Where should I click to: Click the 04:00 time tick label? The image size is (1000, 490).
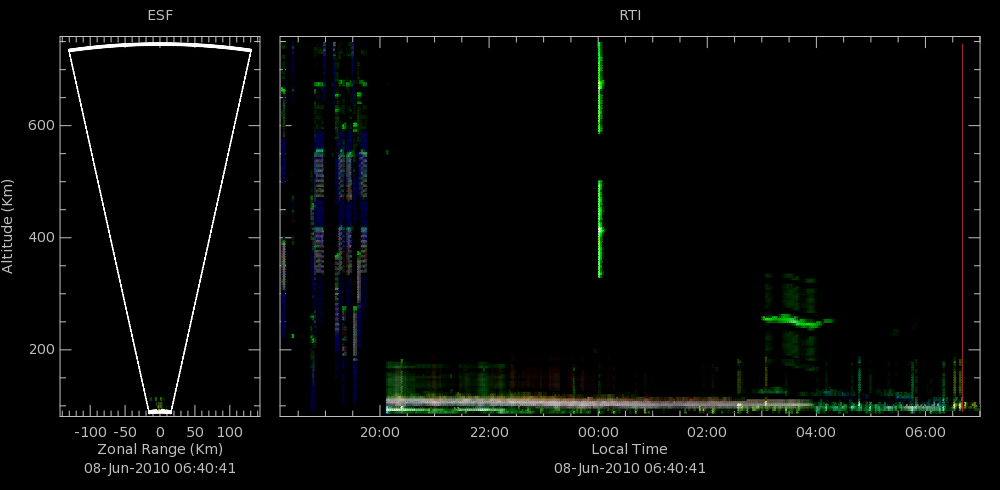816,432
